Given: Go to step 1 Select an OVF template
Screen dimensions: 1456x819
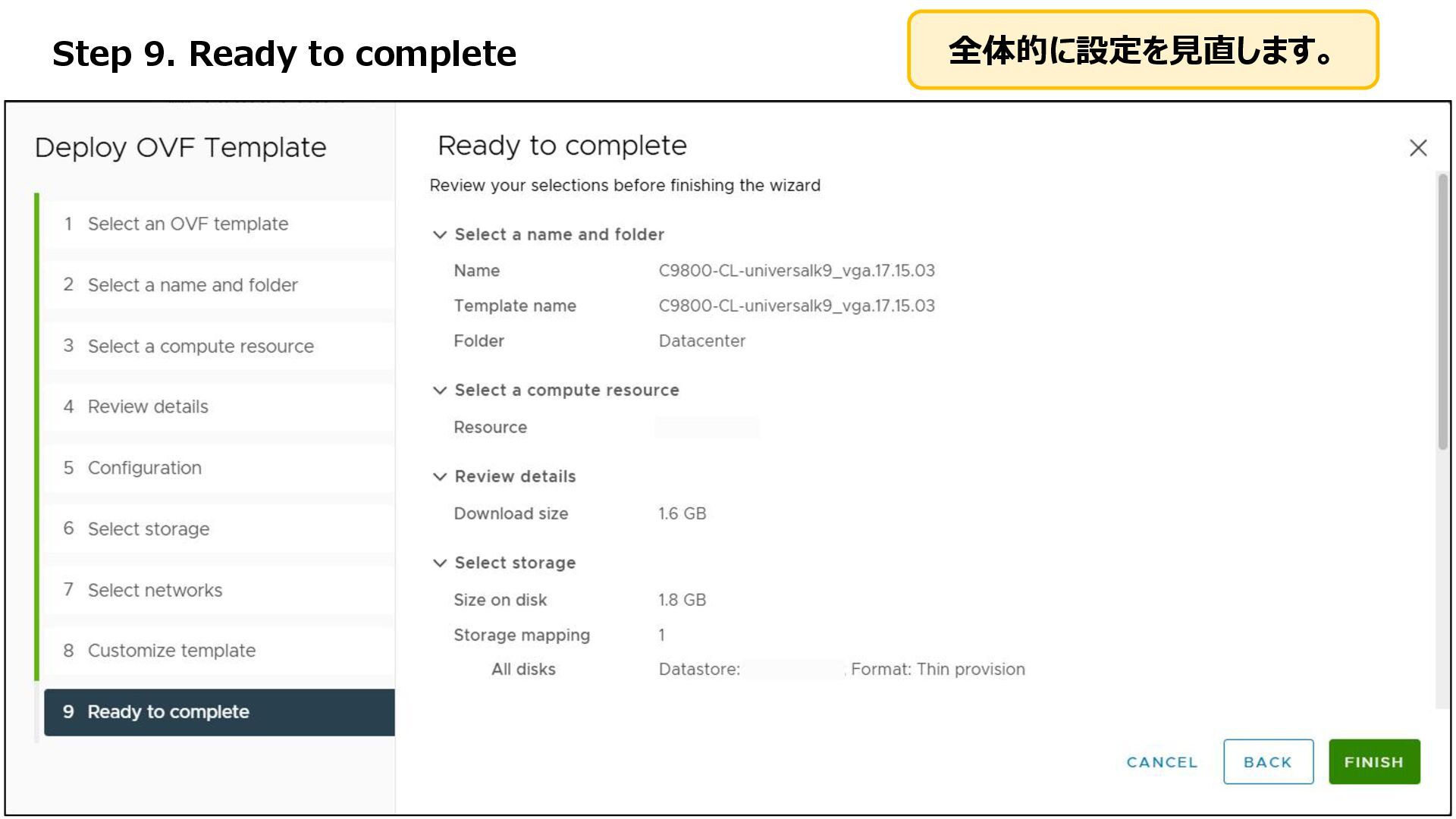Looking at the screenshot, I should click(187, 224).
